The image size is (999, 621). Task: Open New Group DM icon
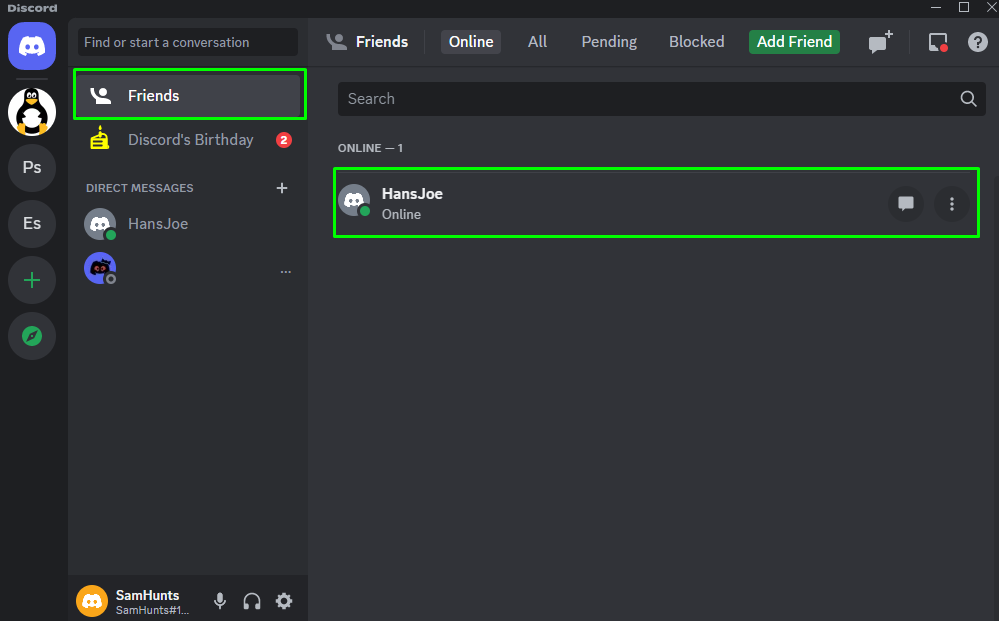(880, 42)
